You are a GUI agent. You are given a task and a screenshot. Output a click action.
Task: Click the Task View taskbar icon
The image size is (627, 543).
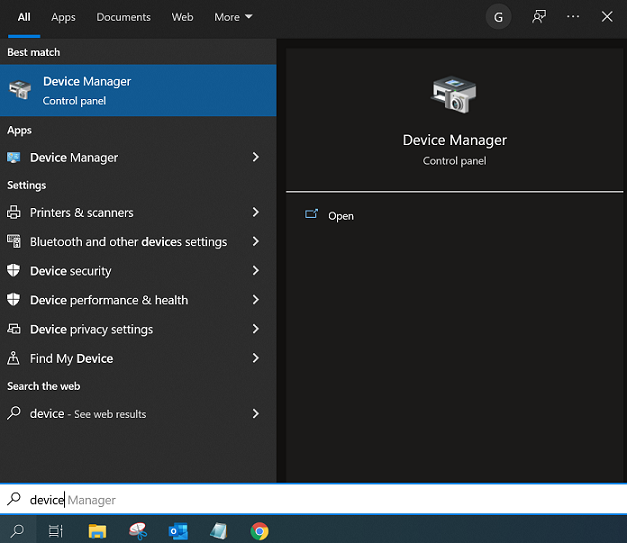click(x=56, y=531)
